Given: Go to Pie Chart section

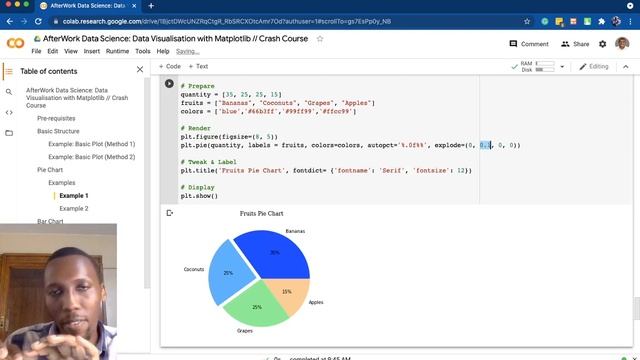Looking at the screenshot, I should pos(50,170).
